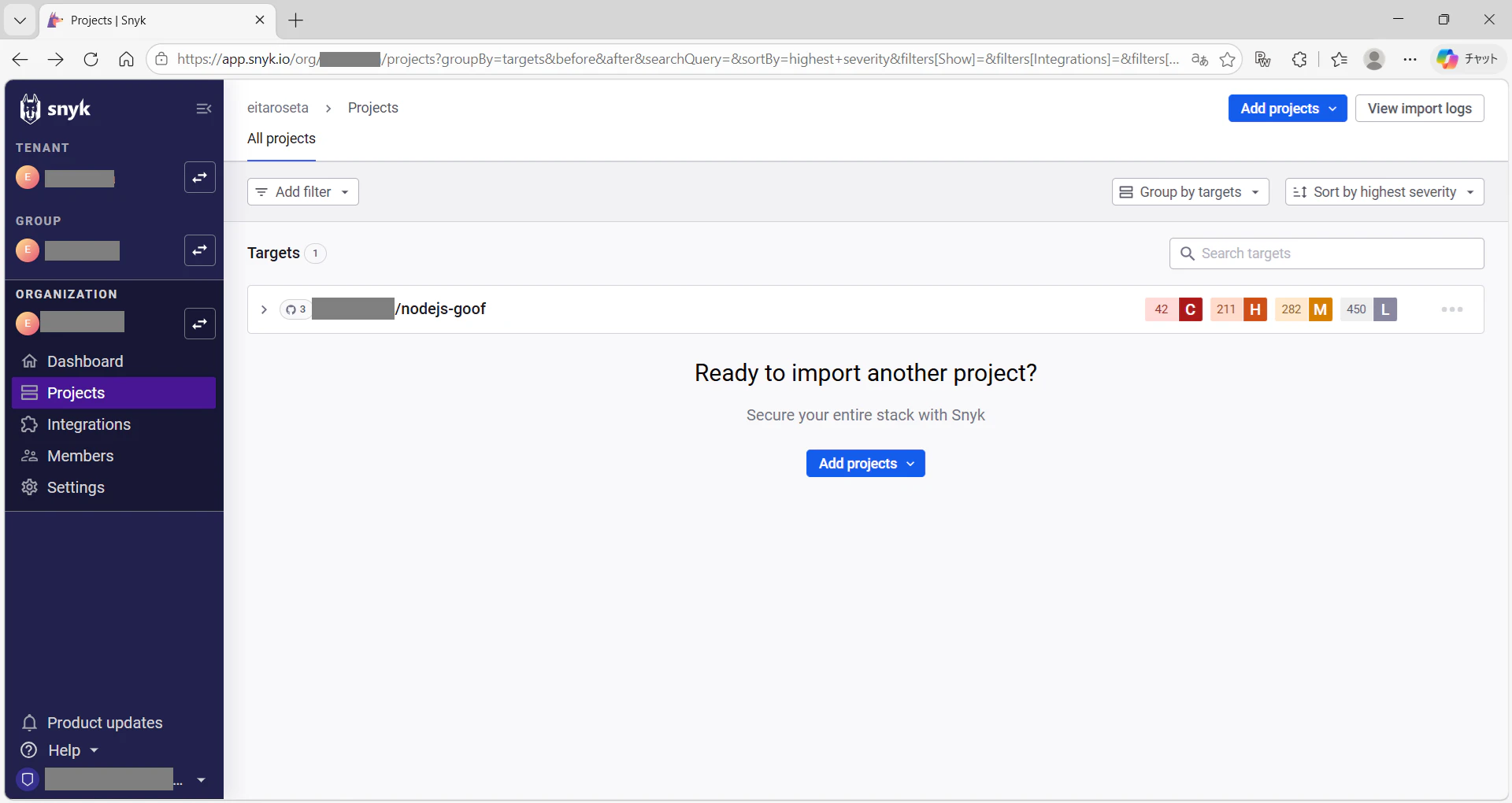Open the Group by targets dropdown
This screenshot has height=803, width=1512.
point(1191,192)
